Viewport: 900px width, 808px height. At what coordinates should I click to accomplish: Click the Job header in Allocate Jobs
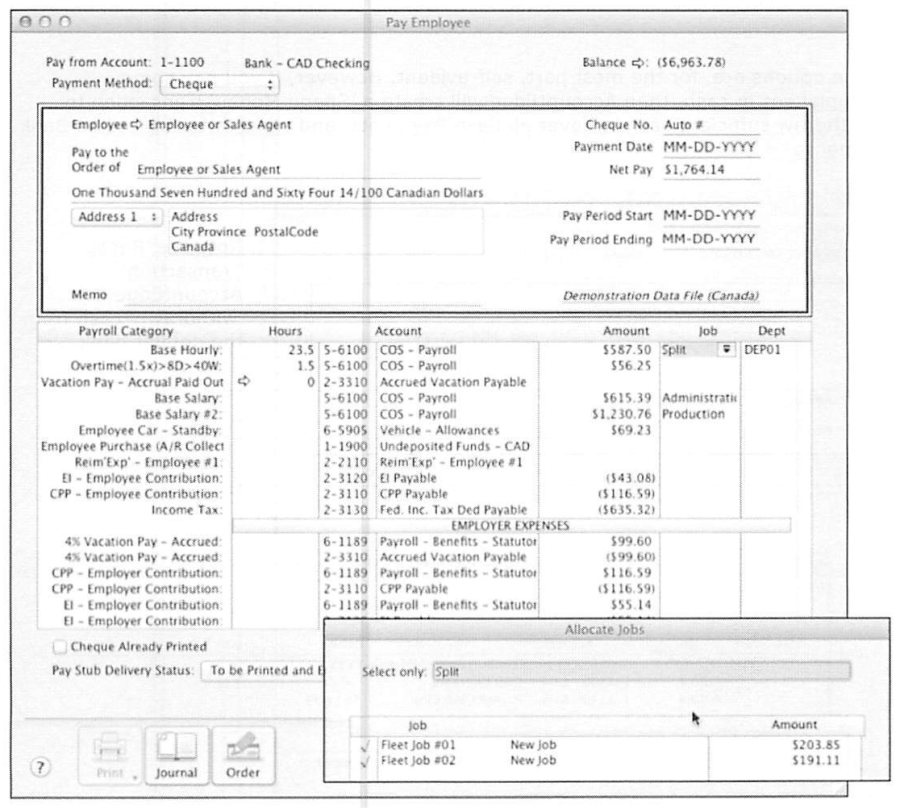pos(417,725)
